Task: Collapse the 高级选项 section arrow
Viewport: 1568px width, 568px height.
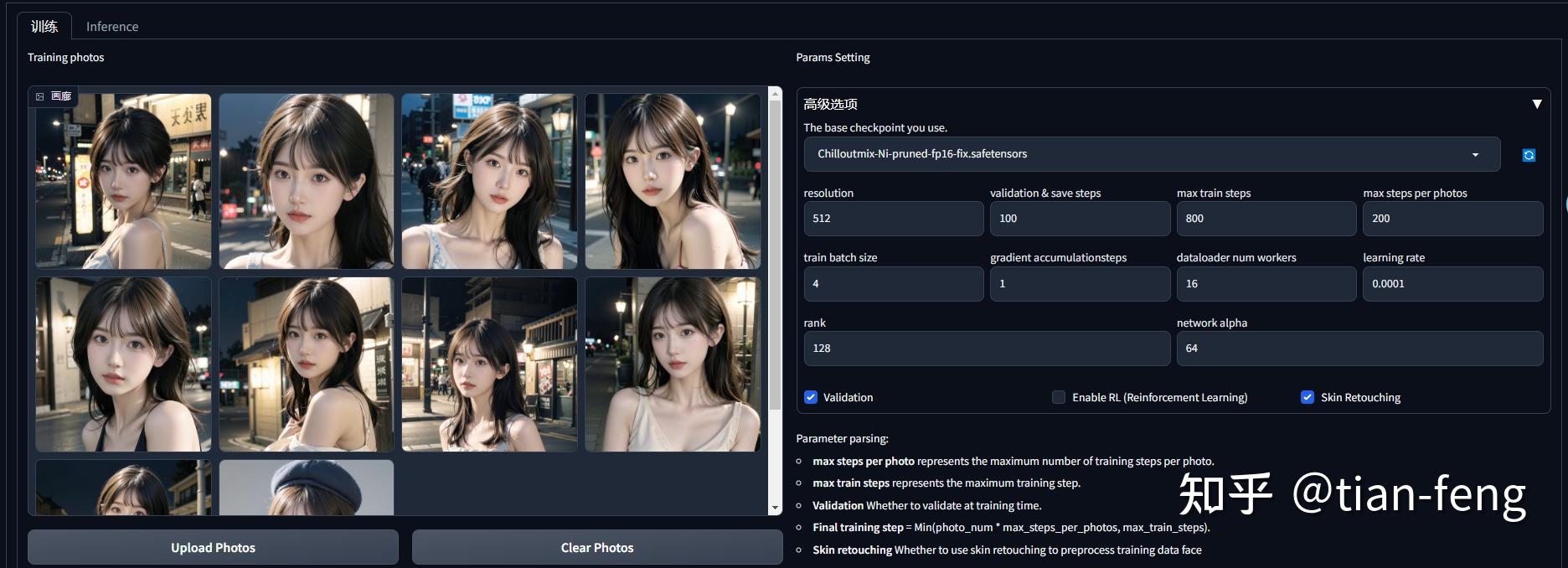Action: click(1537, 104)
